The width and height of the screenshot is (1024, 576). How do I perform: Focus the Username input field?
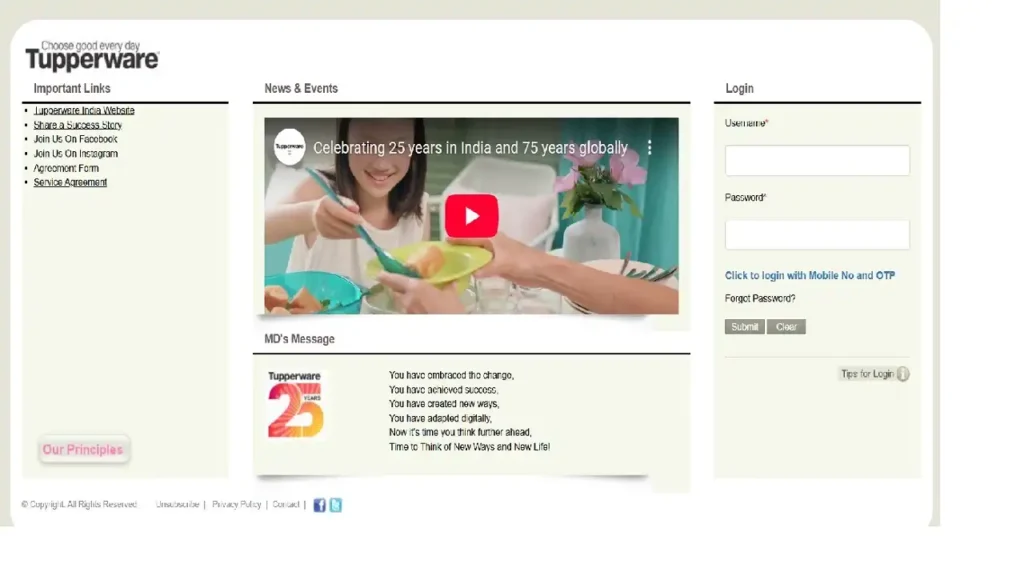(x=817, y=160)
